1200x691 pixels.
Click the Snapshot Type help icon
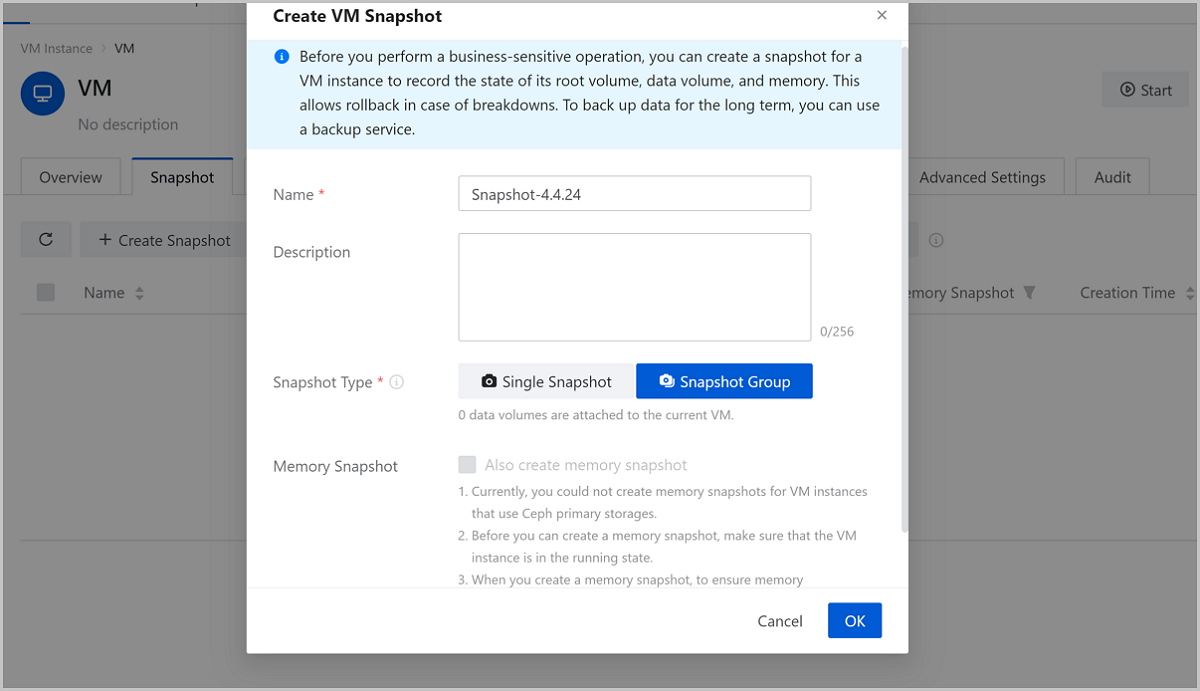[x=397, y=382]
